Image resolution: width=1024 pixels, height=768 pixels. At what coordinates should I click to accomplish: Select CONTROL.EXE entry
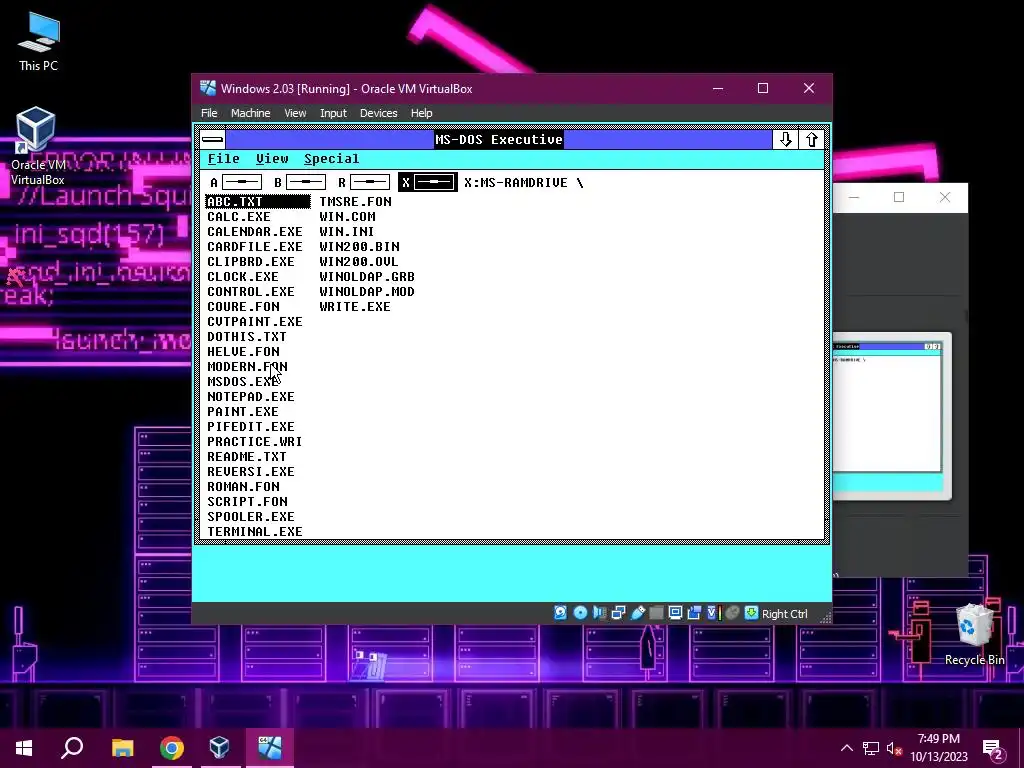(251, 292)
